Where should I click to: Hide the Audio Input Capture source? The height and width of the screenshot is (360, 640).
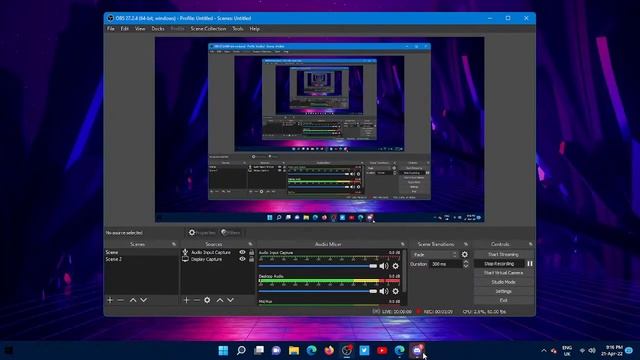(242, 252)
